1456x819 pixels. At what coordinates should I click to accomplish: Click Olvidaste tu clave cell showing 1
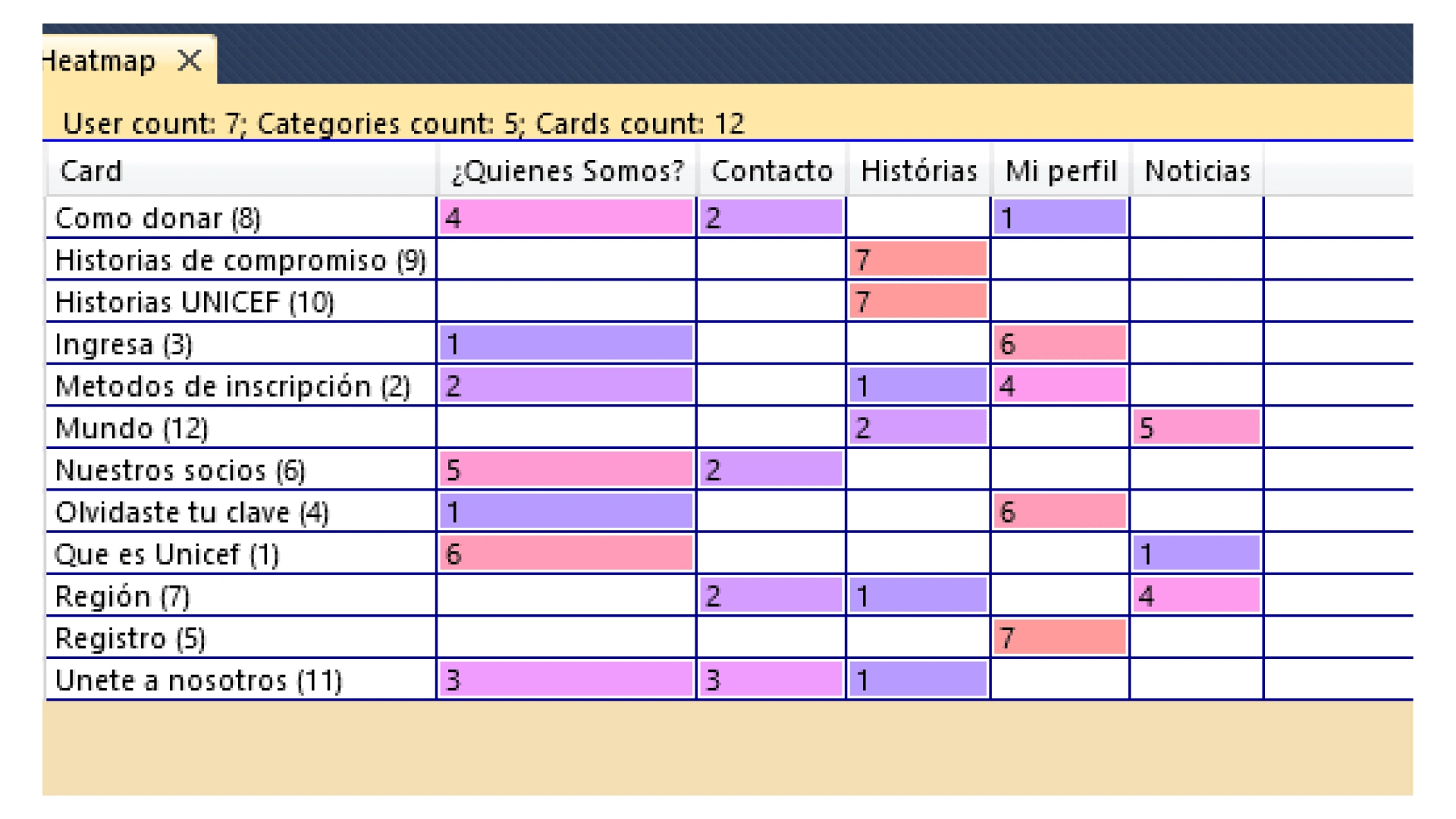(566, 512)
